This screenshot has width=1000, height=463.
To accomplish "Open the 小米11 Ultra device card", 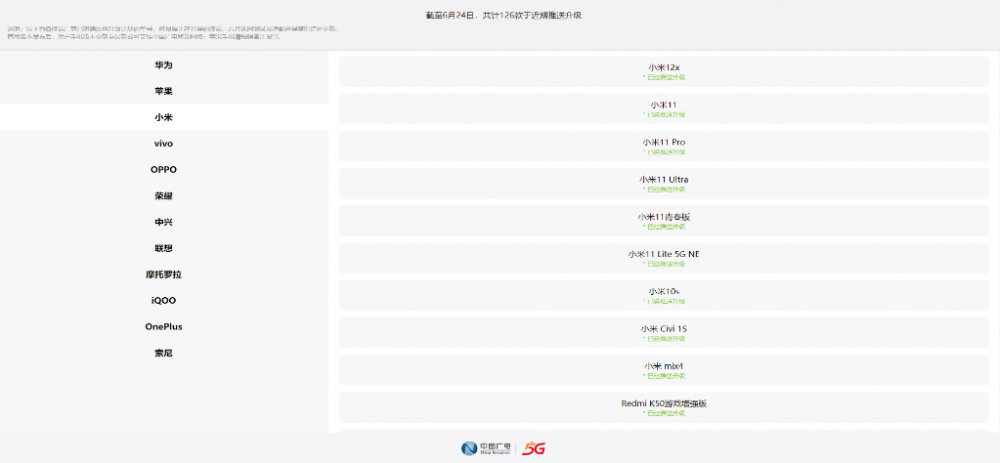I will click(664, 184).
